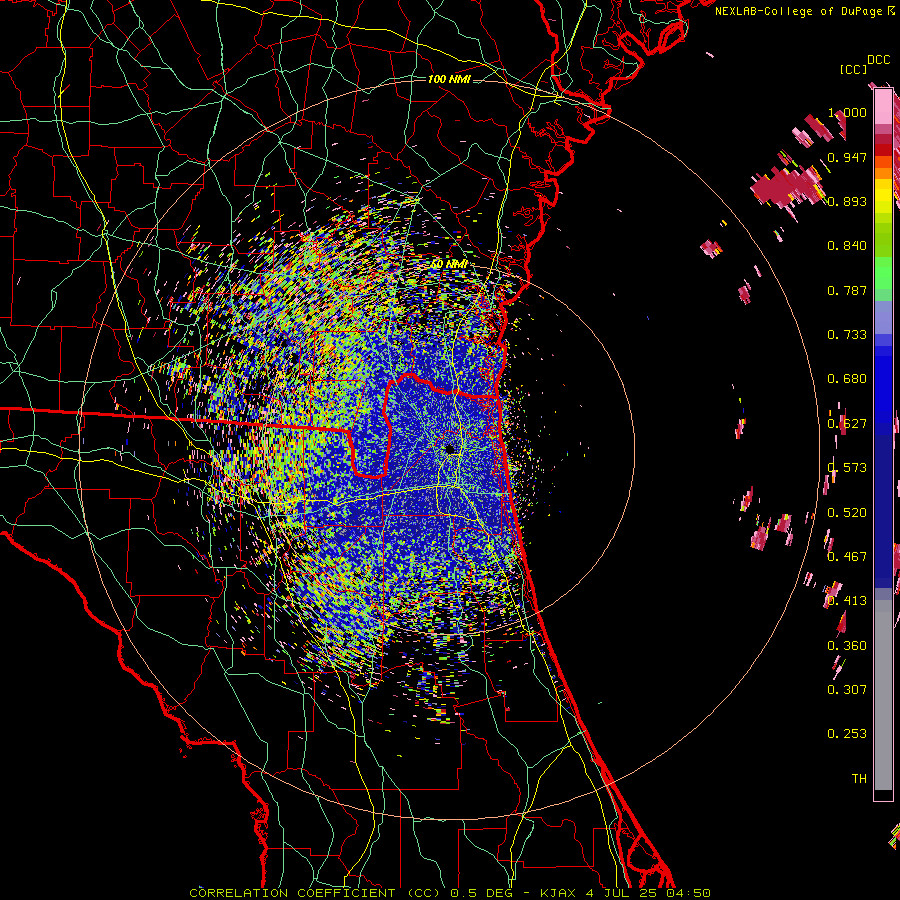Click the 1.000 color scale value

[847, 112]
